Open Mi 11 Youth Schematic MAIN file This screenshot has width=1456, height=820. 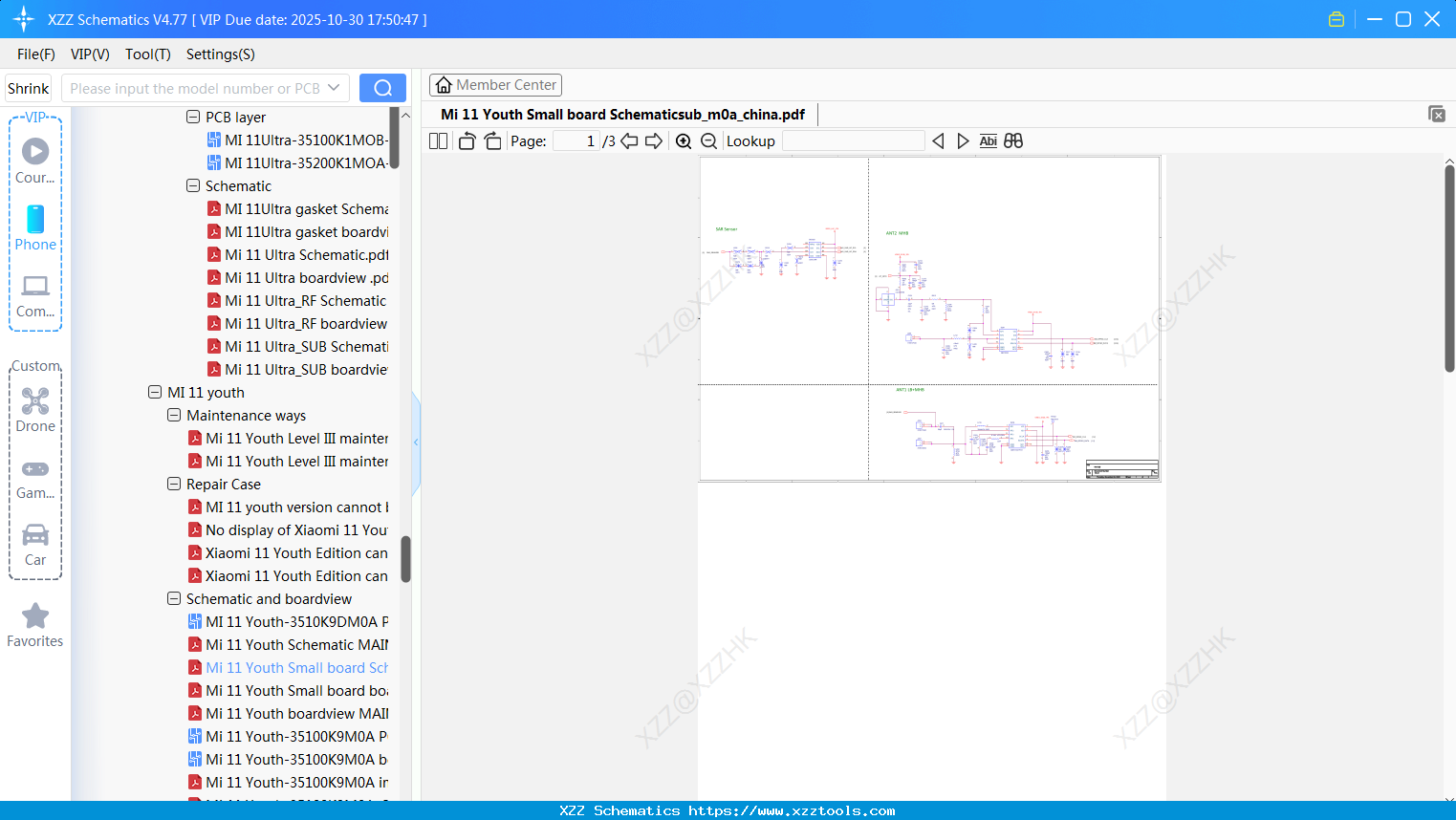pyautogui.click(x=288, y=645)
